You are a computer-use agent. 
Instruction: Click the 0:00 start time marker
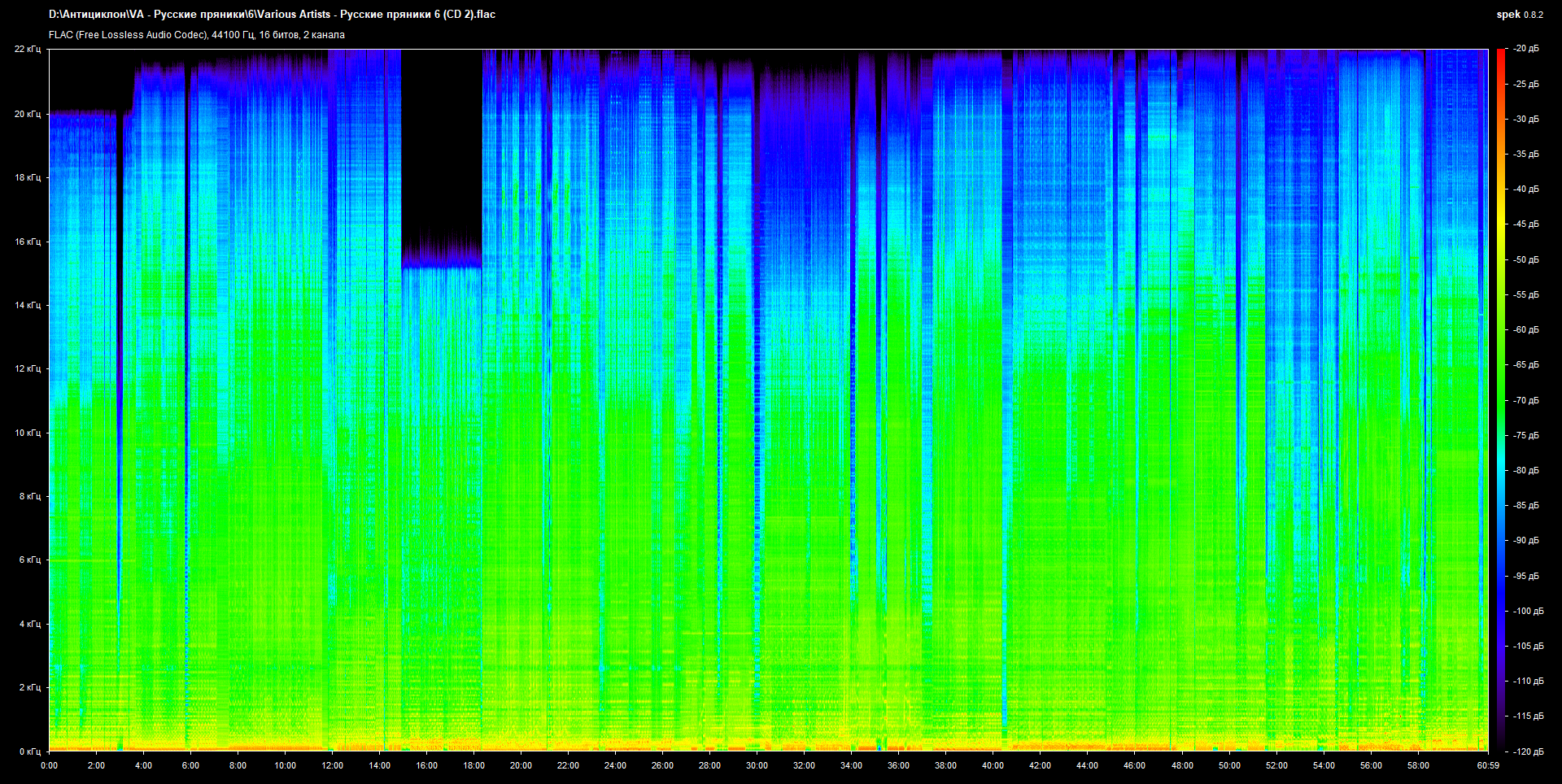tap(50, 766)
